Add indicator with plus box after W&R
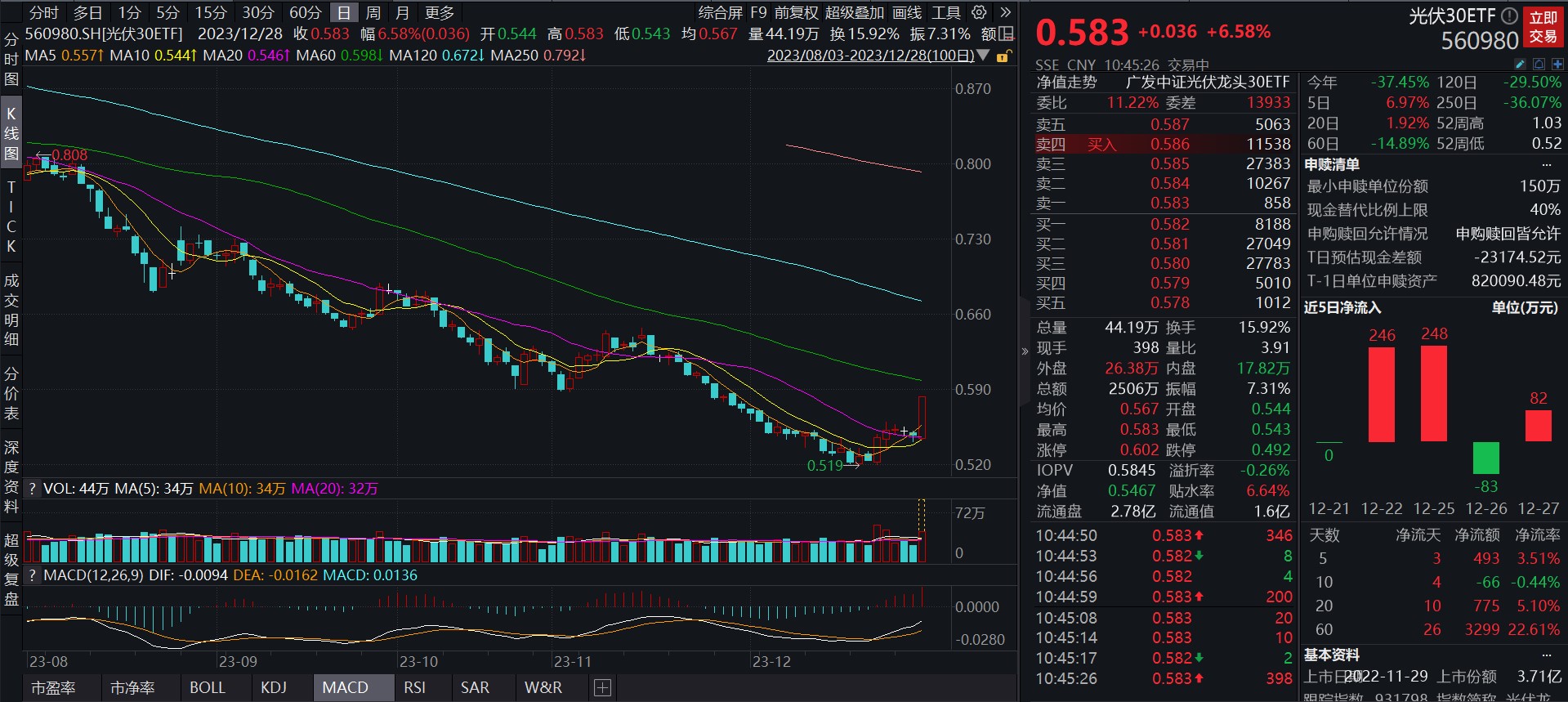 (x=602, y=688)
